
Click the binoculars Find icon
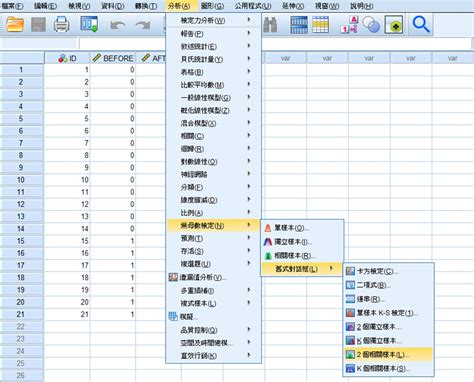coord(270,25)
